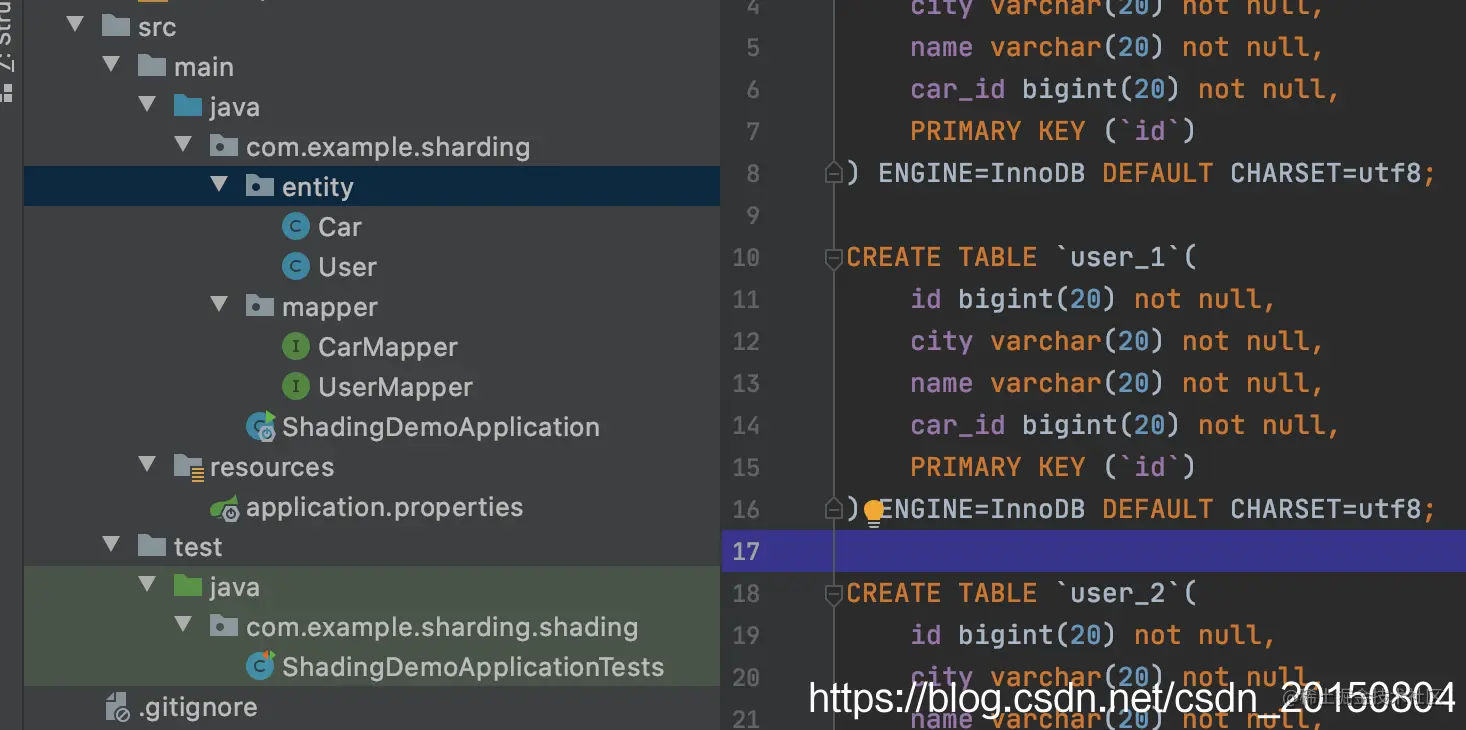1466x730 pixels.
Task: Click PRIMARY KEY on line 15
Action: click(x=997, y=468)
